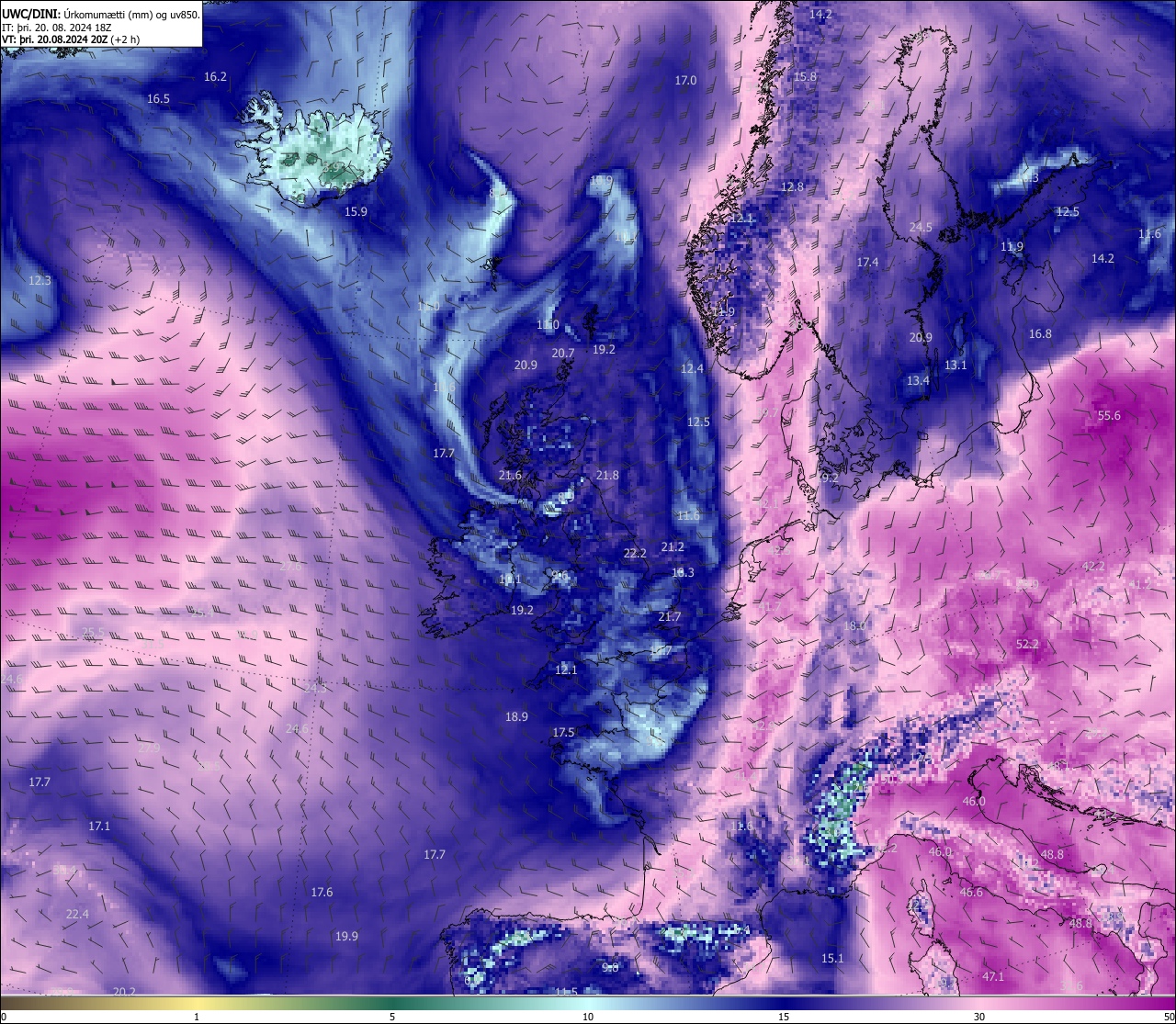Click the 24.5 value over the Baltic
This screenshot has height=1024, width=1176.
pyautogui.click(x=921, y=228)
